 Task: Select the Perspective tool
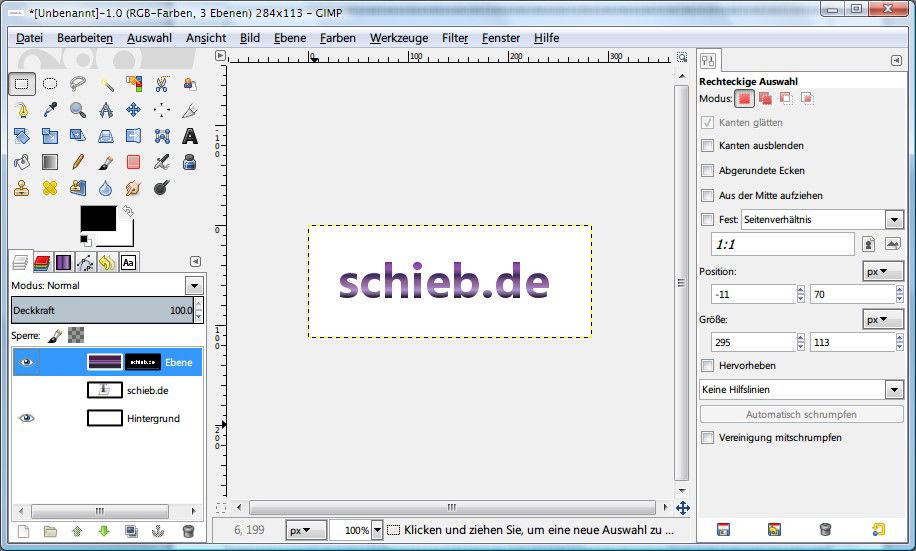tap(106, 136)
